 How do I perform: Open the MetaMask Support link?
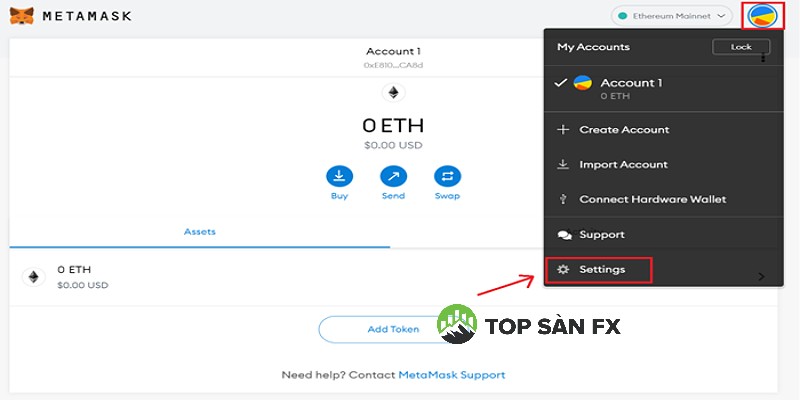[x=452, y=375]
